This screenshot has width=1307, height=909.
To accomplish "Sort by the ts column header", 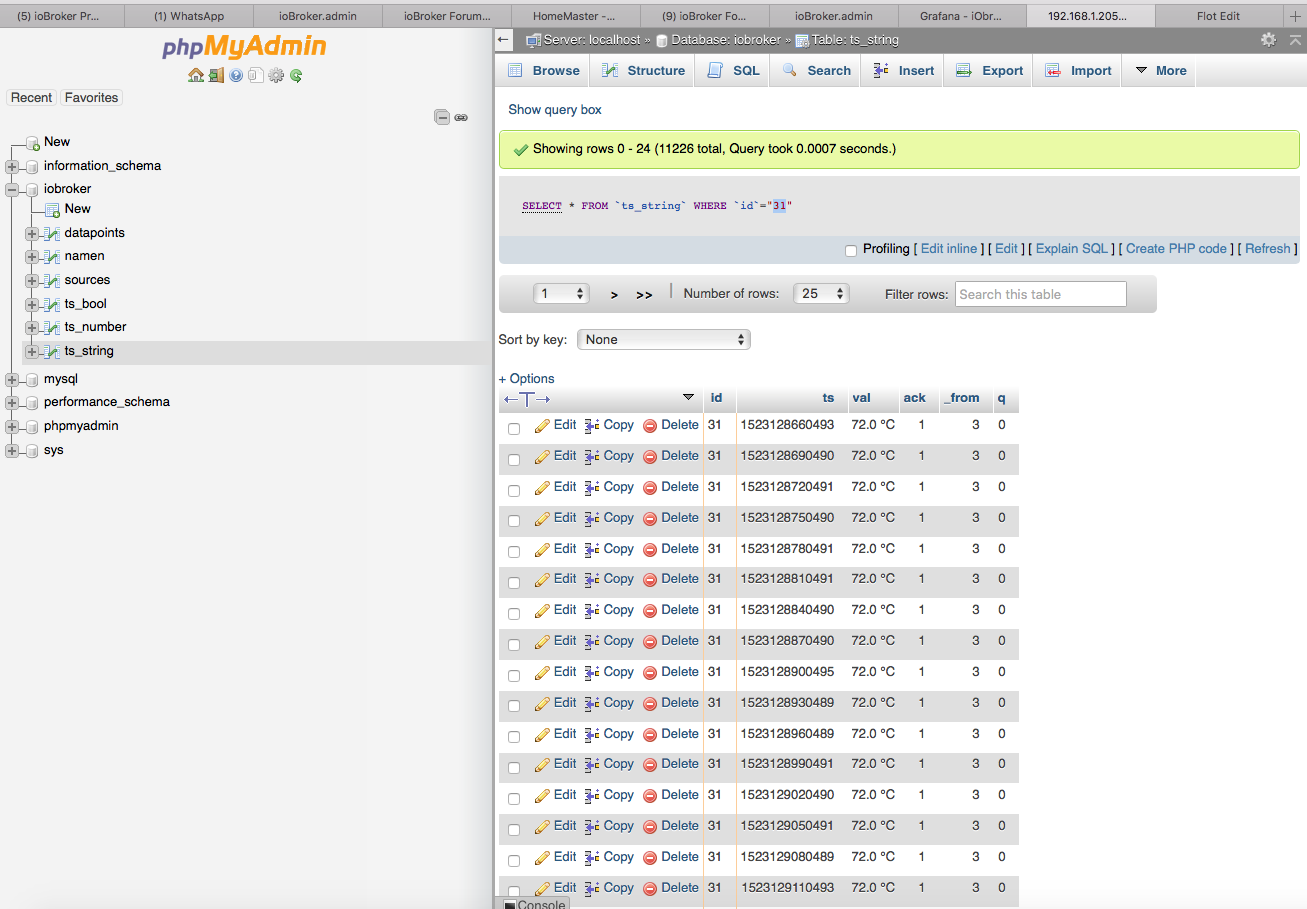I will 828,398.
